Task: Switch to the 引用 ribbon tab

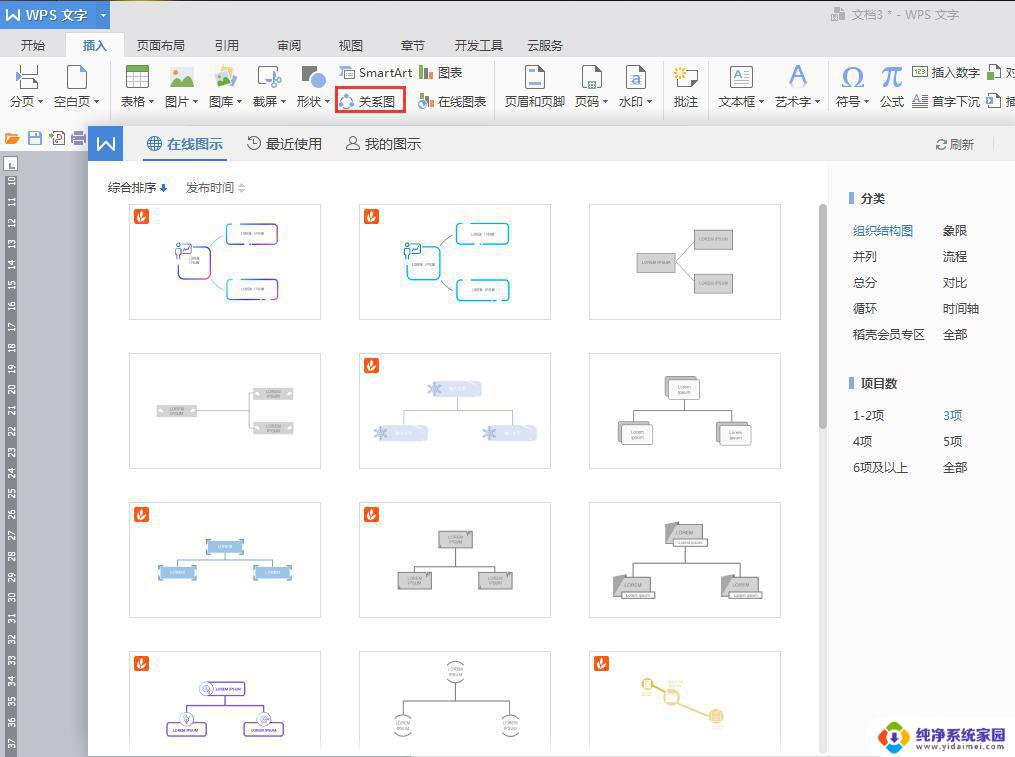Action: point(227,45)
